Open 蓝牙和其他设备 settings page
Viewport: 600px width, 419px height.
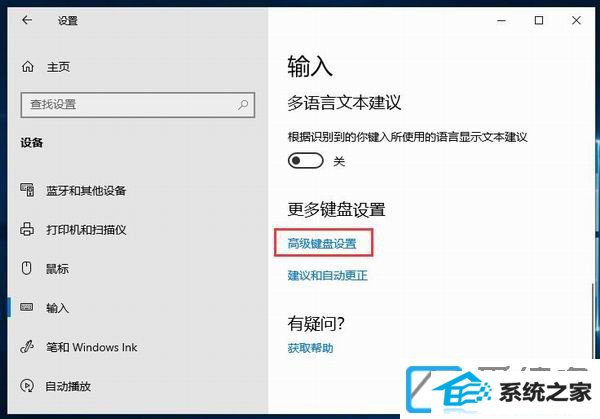(x=86, y=191)
